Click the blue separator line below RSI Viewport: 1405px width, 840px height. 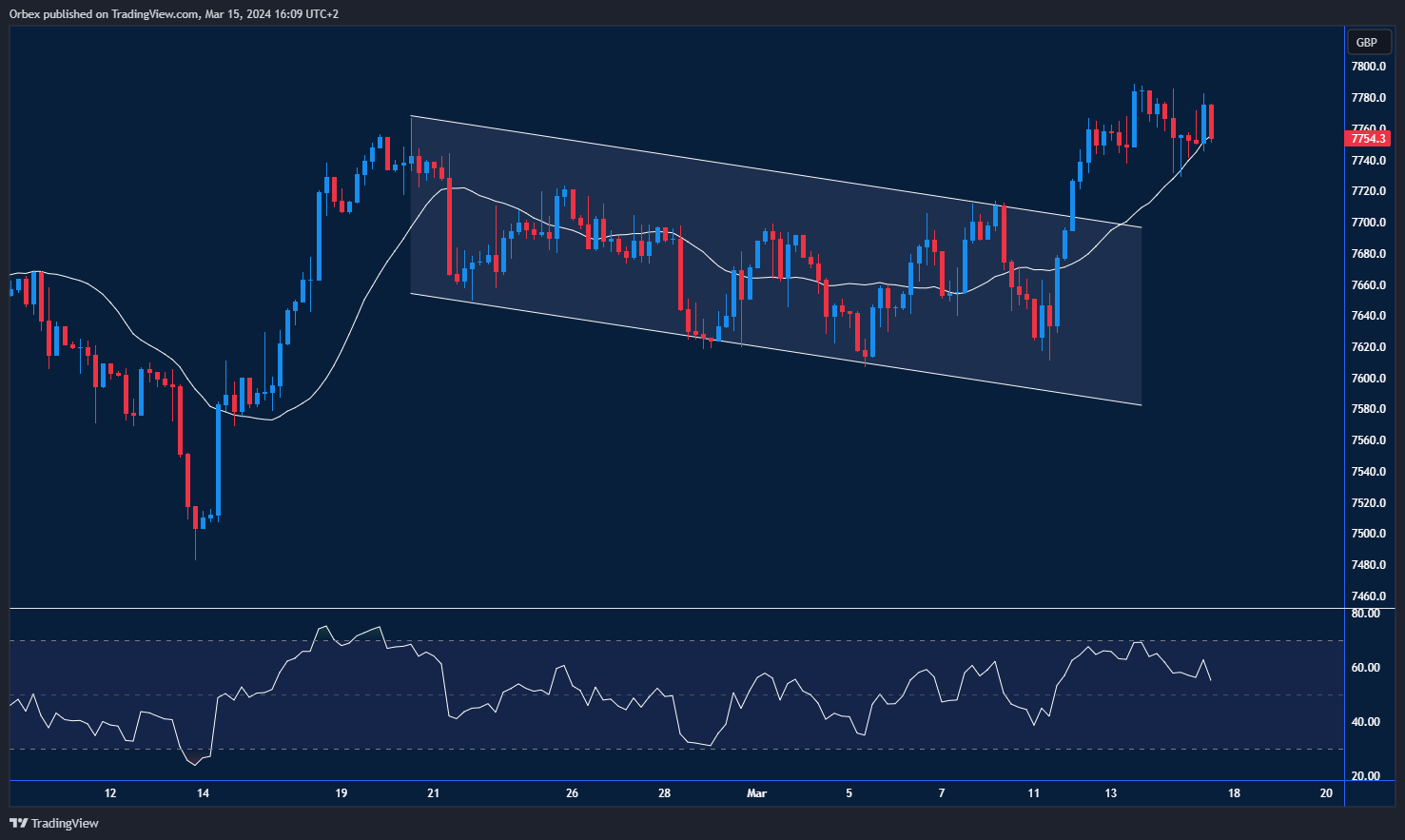pyautogui.click(x=666, y=782)
